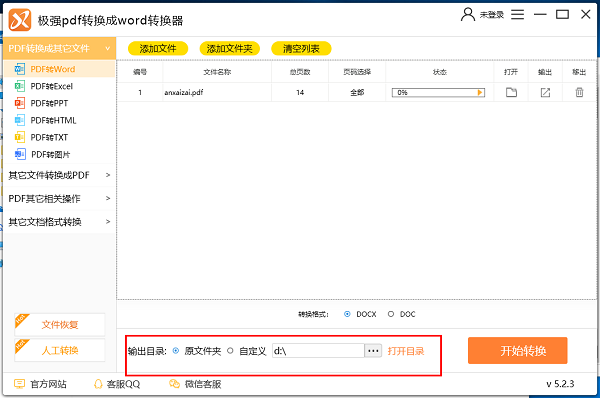Open the 打开目录 link
The image size is (600, 398).
tap(406, 351)
